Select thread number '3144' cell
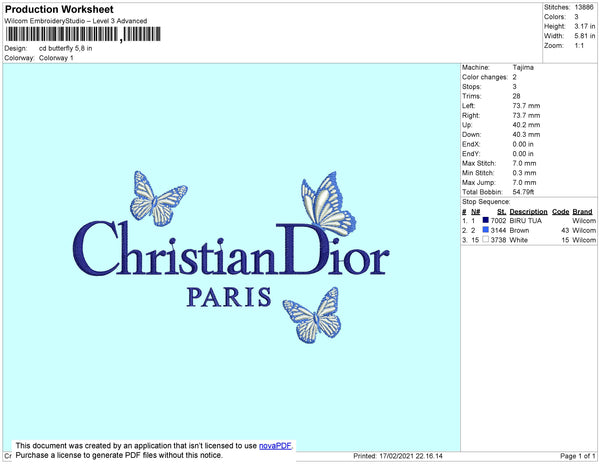This screenshot has height=464, width=600. pyautogui.click(x=498, y=230)
